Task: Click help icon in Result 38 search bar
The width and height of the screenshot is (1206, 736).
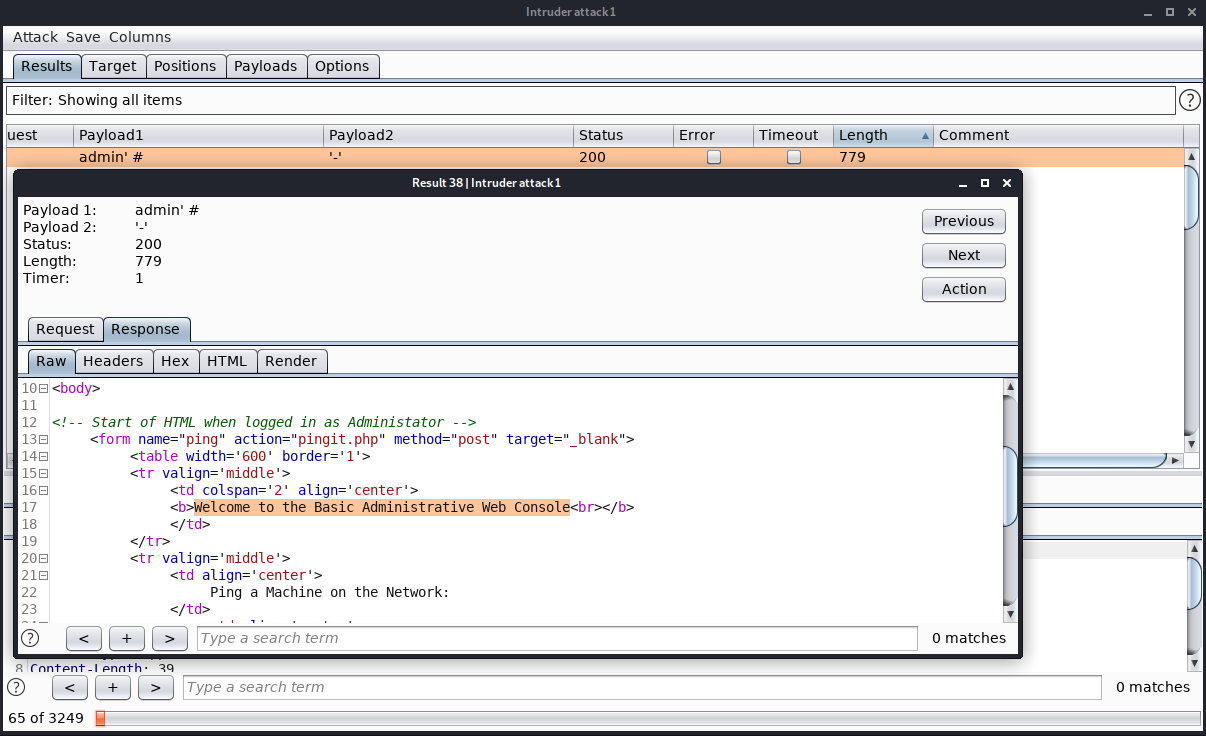Action: (30, 638)
